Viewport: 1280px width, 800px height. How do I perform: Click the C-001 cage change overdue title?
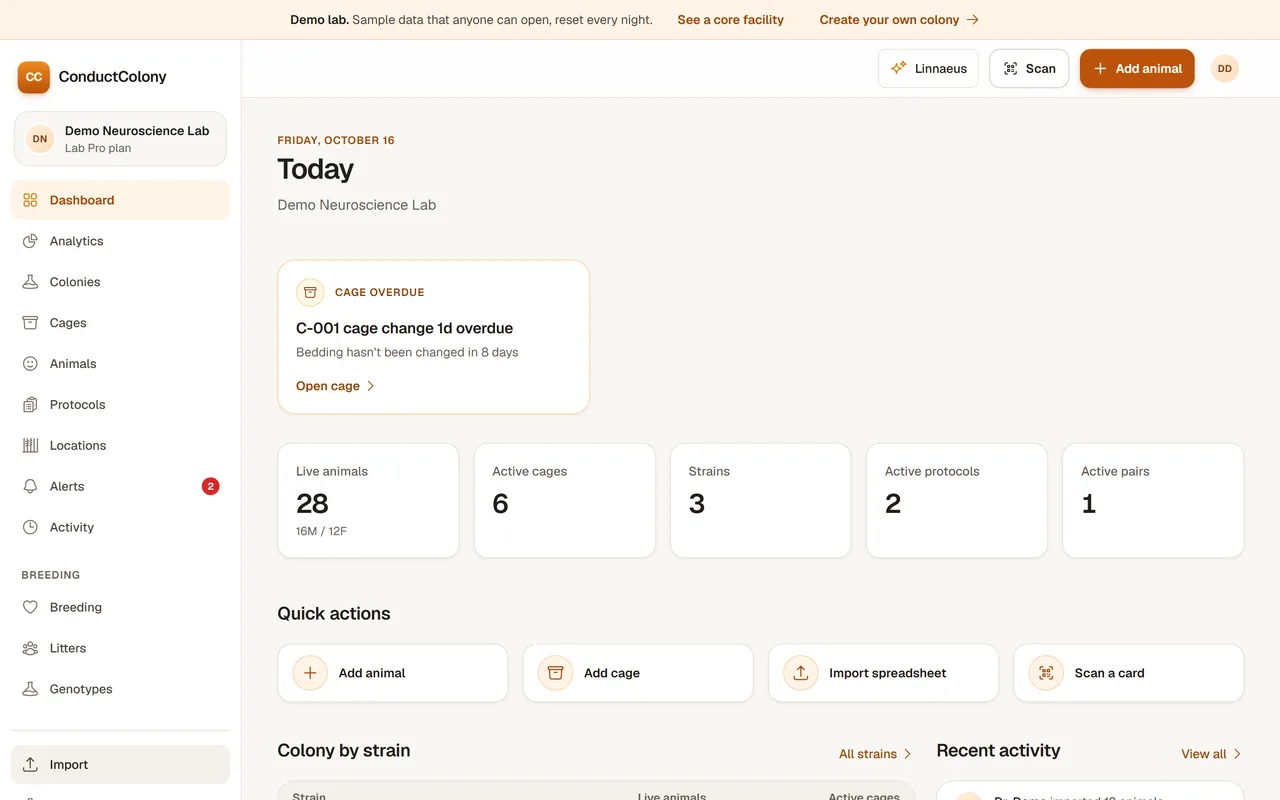[405, 328]
